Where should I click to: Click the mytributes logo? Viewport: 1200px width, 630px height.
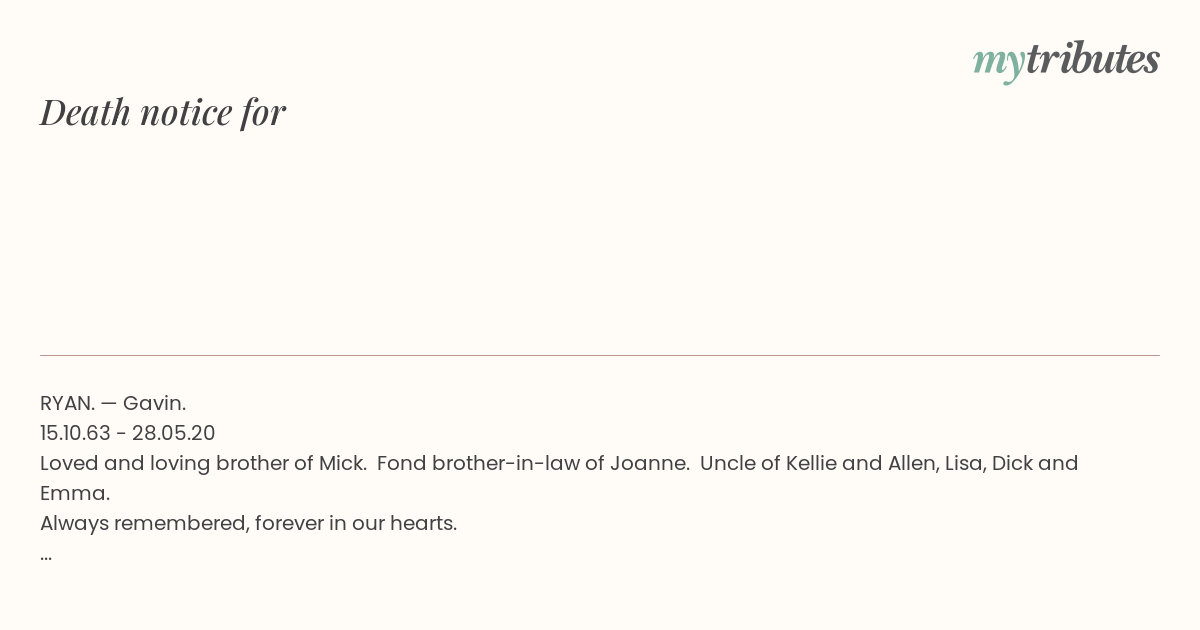point(1066,60)
